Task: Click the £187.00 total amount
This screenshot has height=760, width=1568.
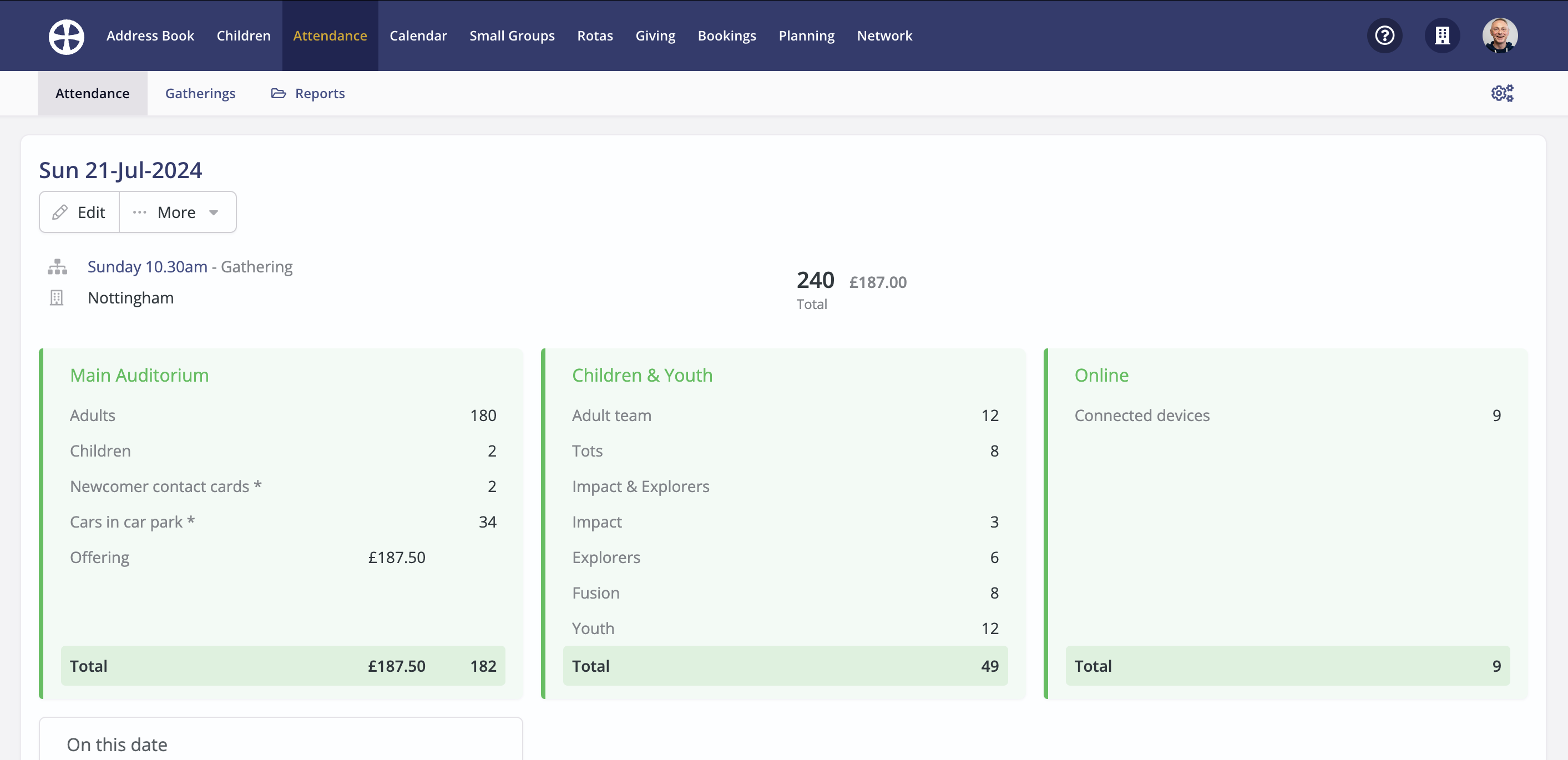Action: click(x=878, y=282)
